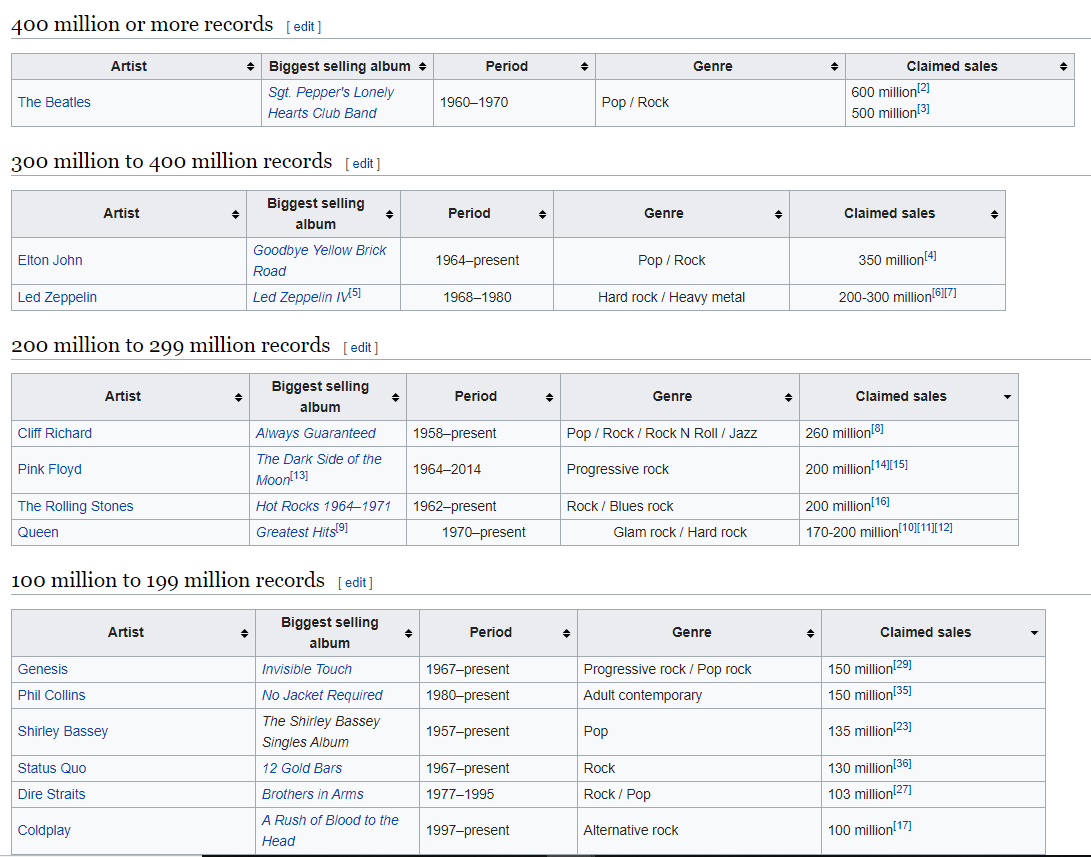Image resolution: width=1091 pixels, height=857 pixels.
Task: Open Cliff Richard artist link
Action: point(54,433)
